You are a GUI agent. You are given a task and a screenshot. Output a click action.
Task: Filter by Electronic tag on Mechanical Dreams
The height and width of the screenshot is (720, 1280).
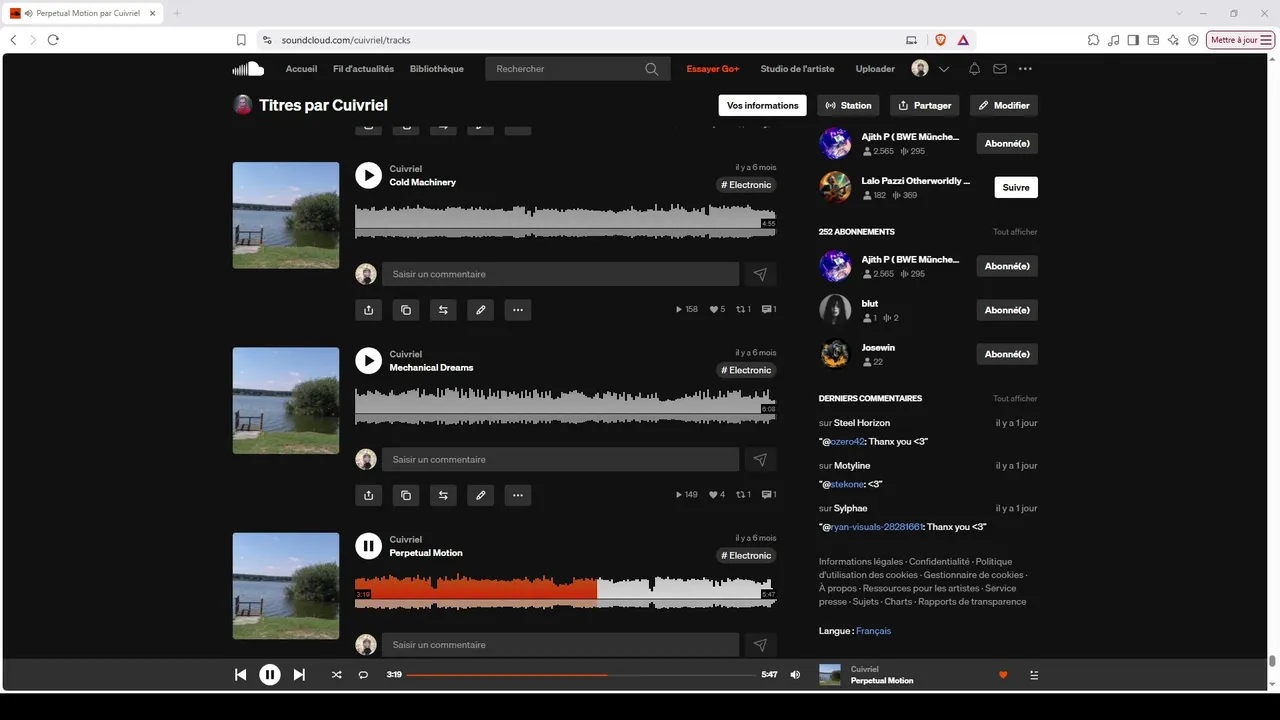pos(747,370)
